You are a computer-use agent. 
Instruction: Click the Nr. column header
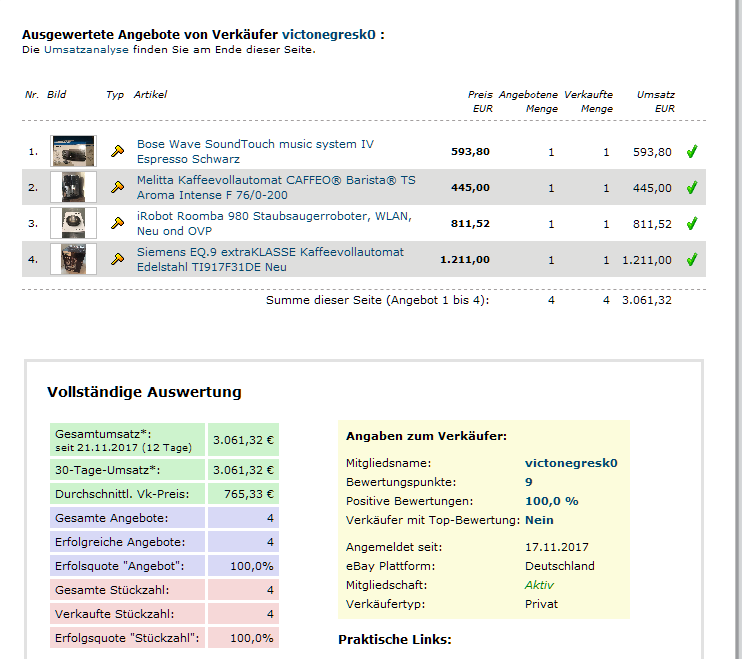pyautogui.click(x=32, y=95)
